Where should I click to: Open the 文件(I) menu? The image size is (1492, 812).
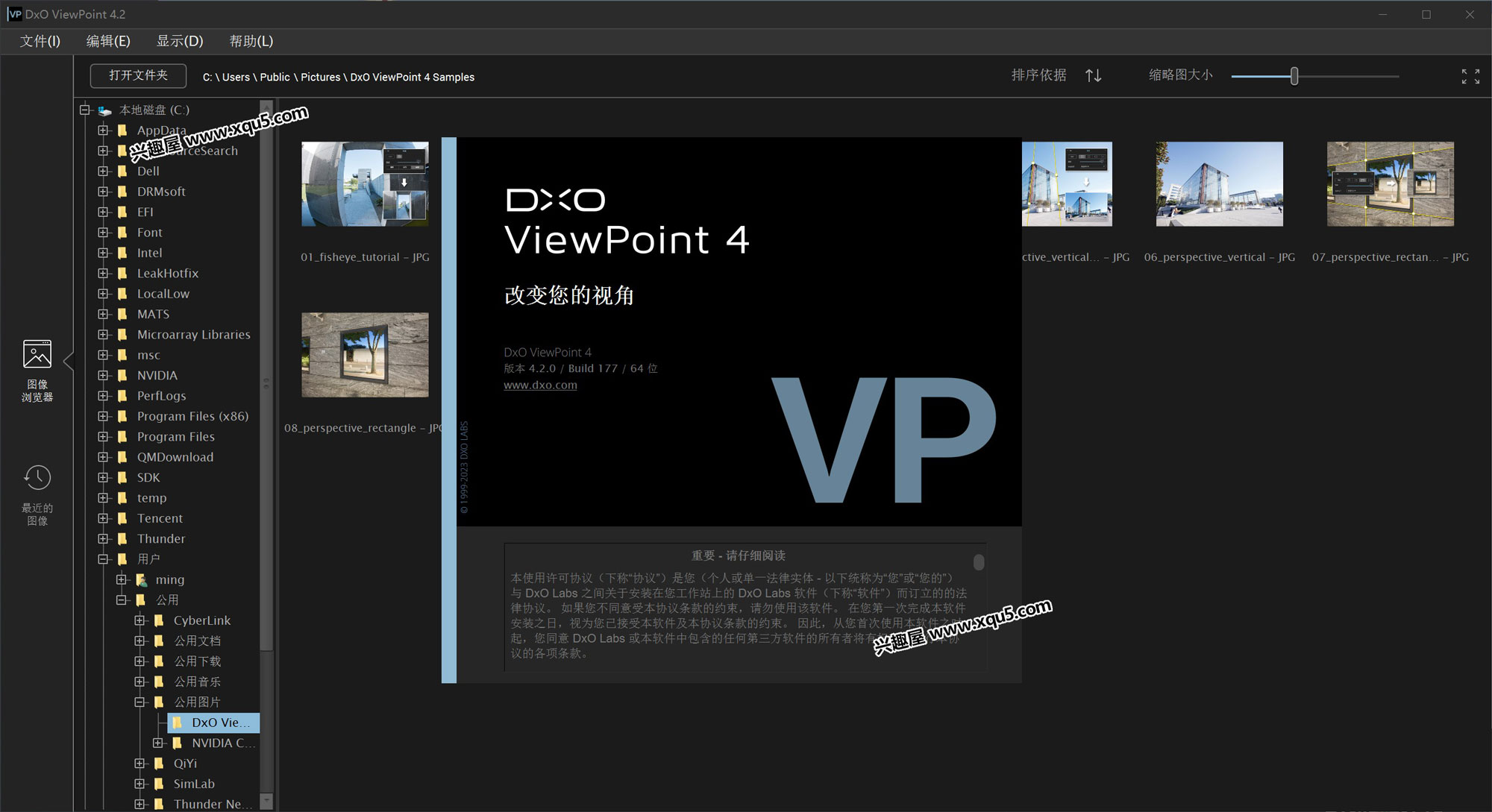pos(40,41)
